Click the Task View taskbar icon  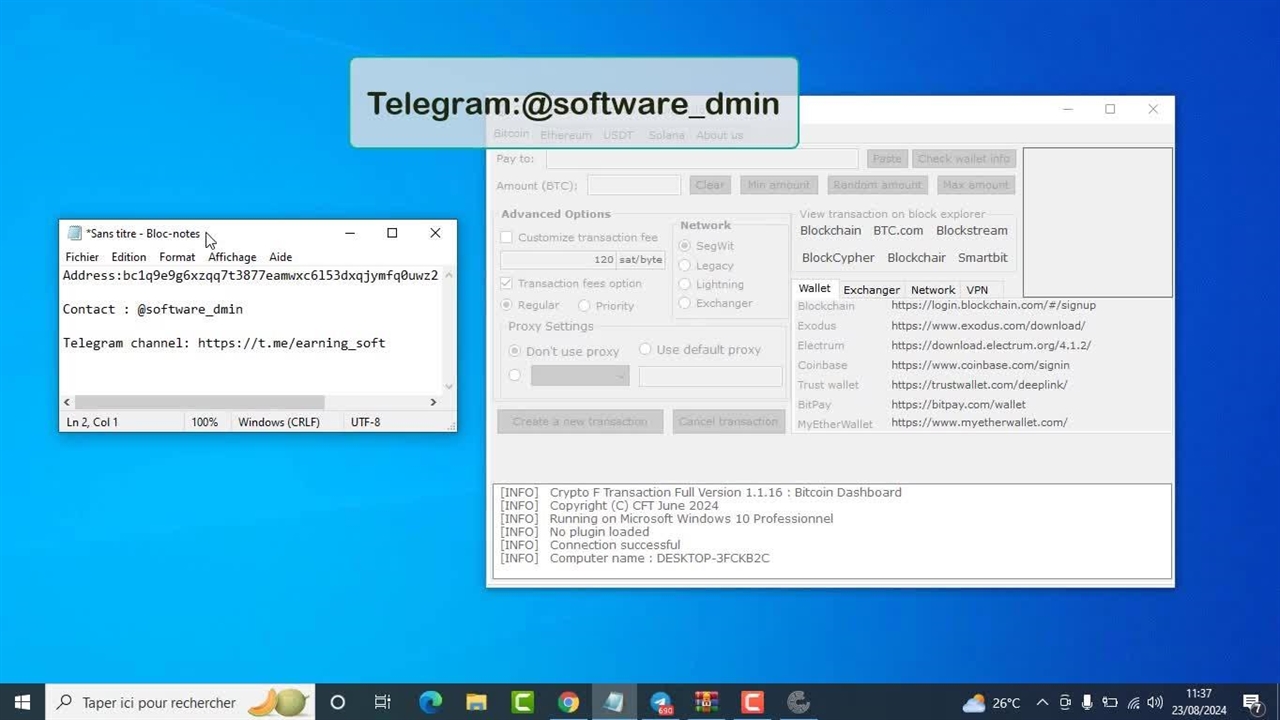pyautogui.click(x=382, y=703)
